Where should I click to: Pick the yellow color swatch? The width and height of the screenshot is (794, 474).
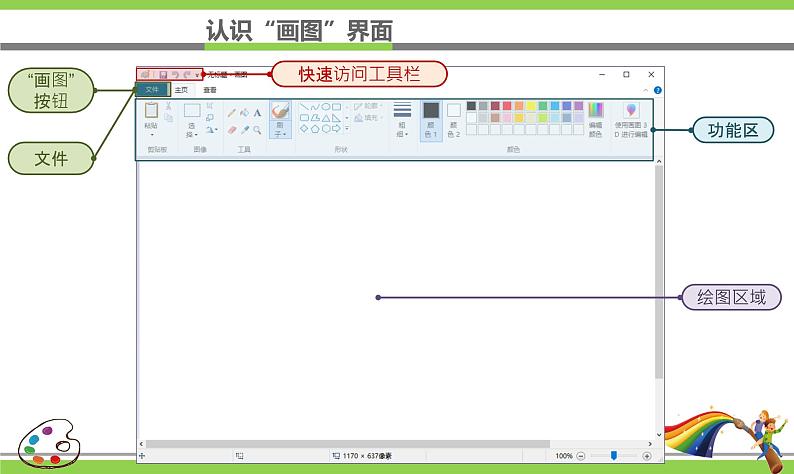(x=531, y=106)
